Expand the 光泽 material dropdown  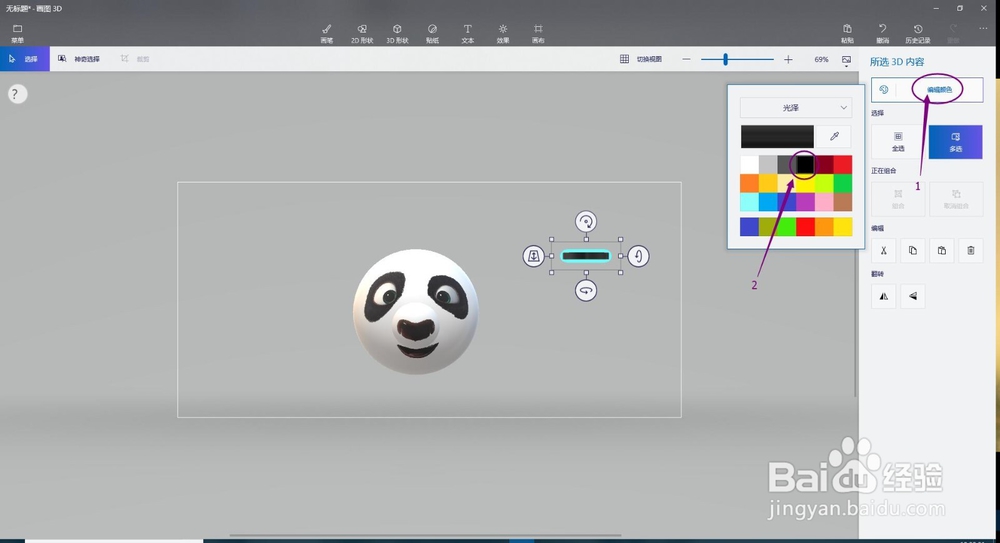[x=795, y=107]
